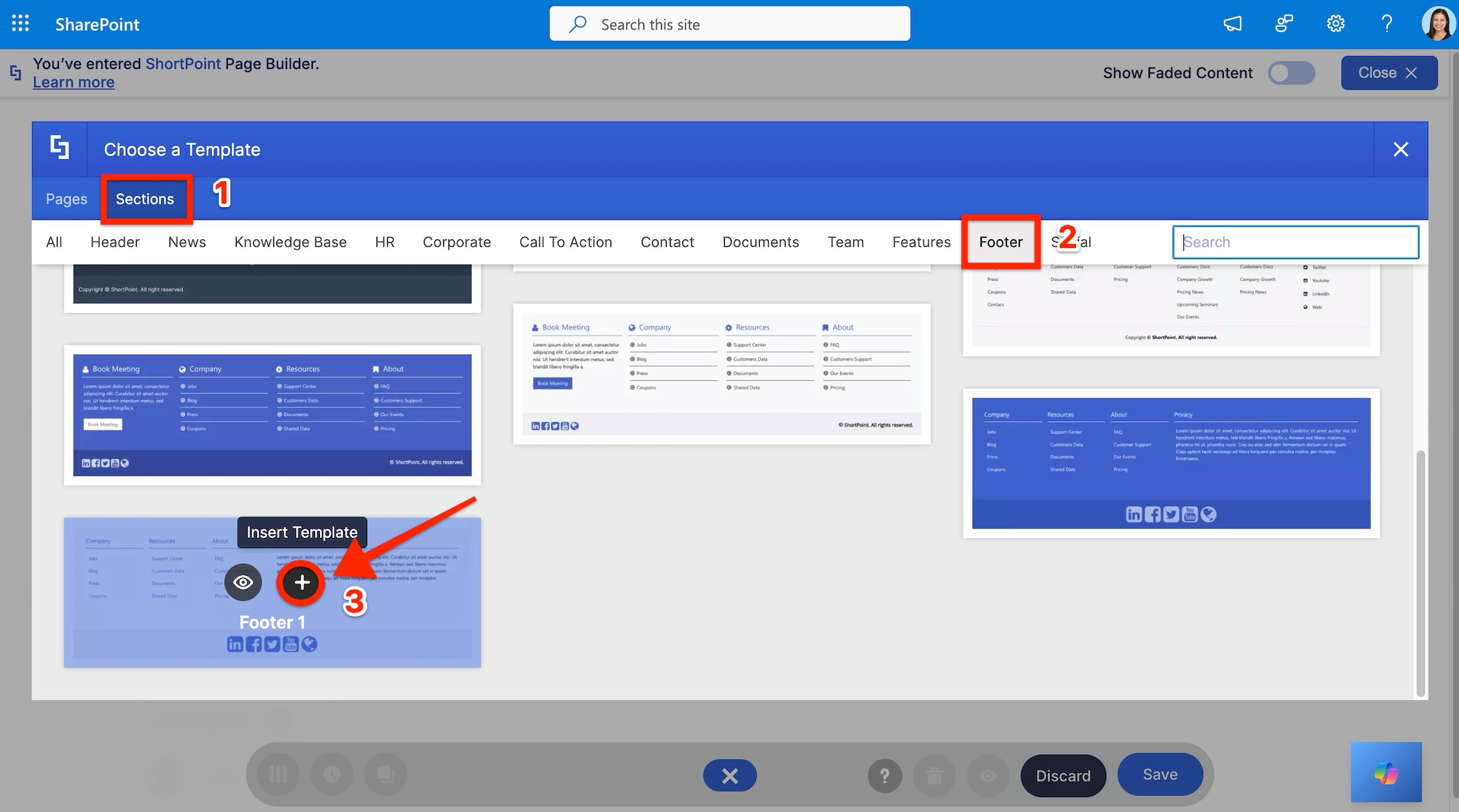Click the Search this site box
This screenshot has height=812, width=1459.
click(x=729, y=24)
